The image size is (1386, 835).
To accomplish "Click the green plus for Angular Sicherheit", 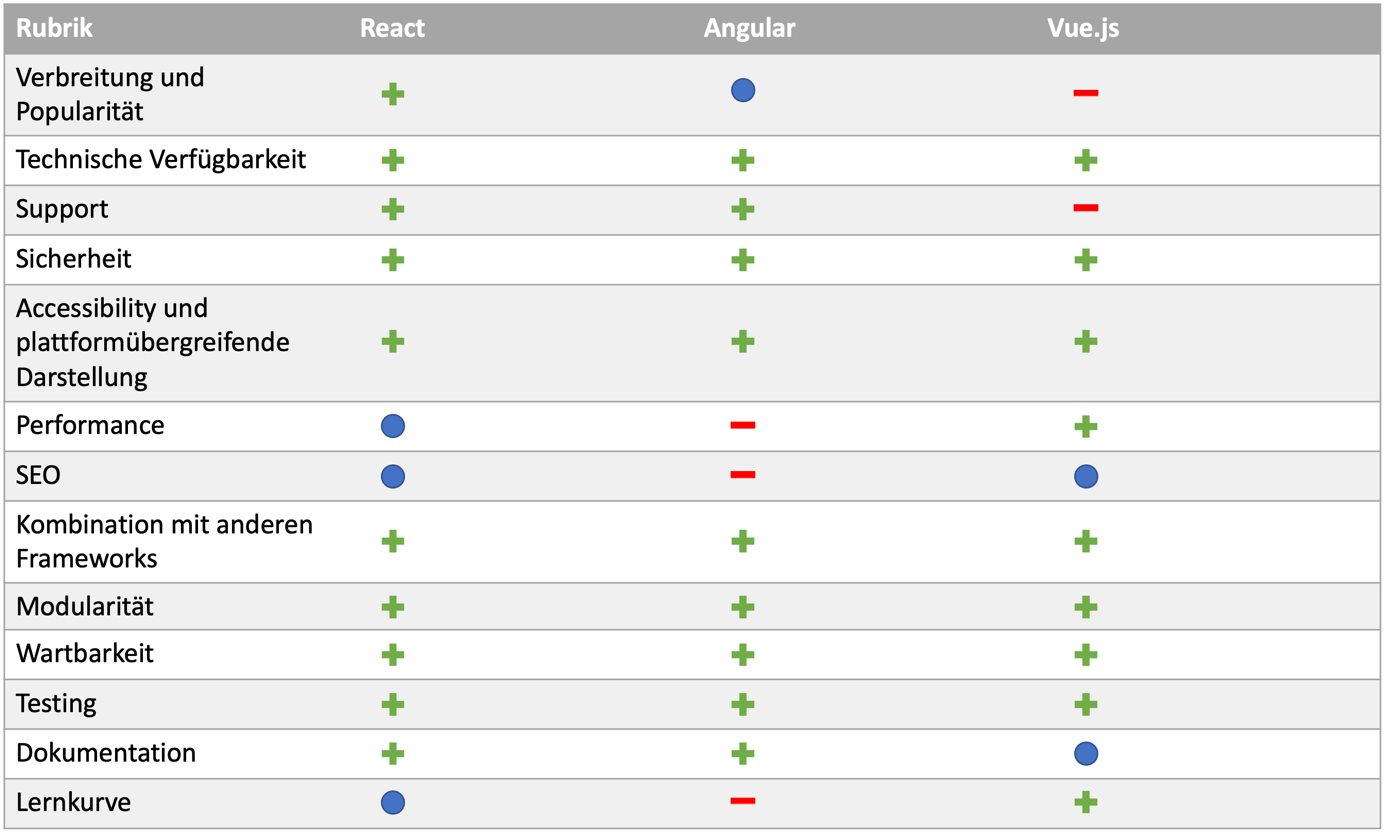I will click(743, 261).
